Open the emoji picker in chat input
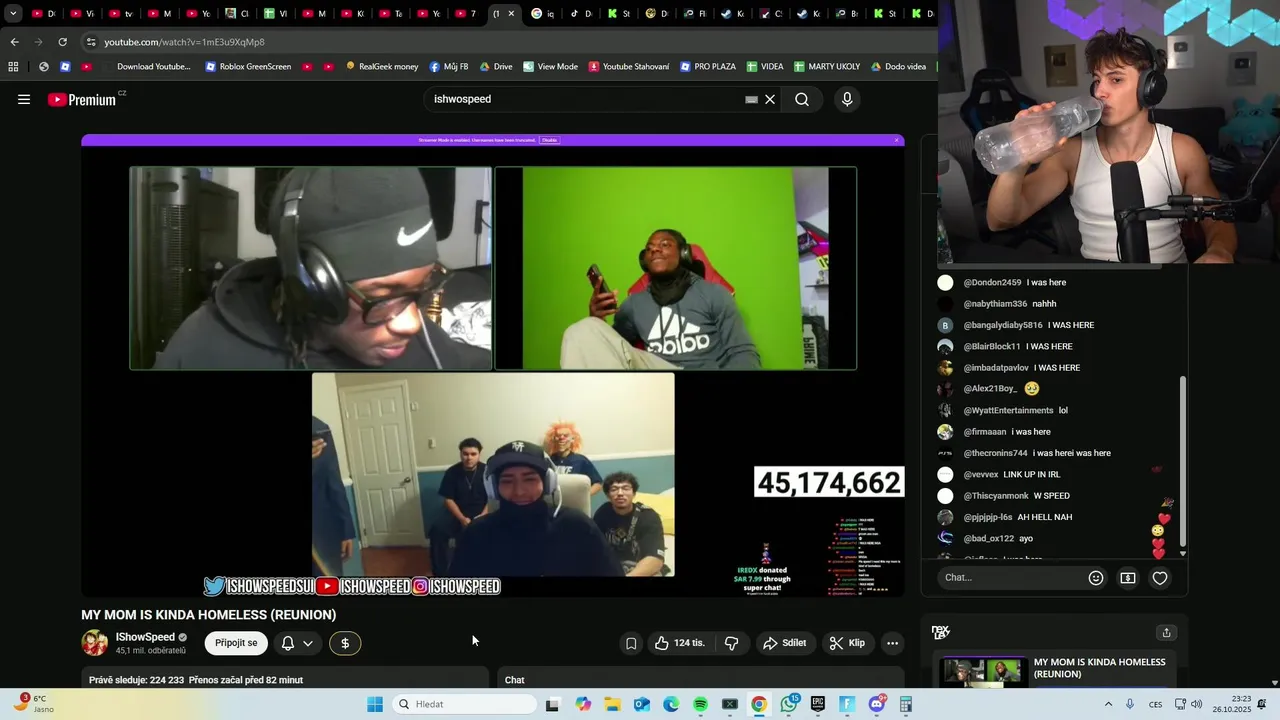The width and height of the screenshot is (1280, 720). point(1096,578)
